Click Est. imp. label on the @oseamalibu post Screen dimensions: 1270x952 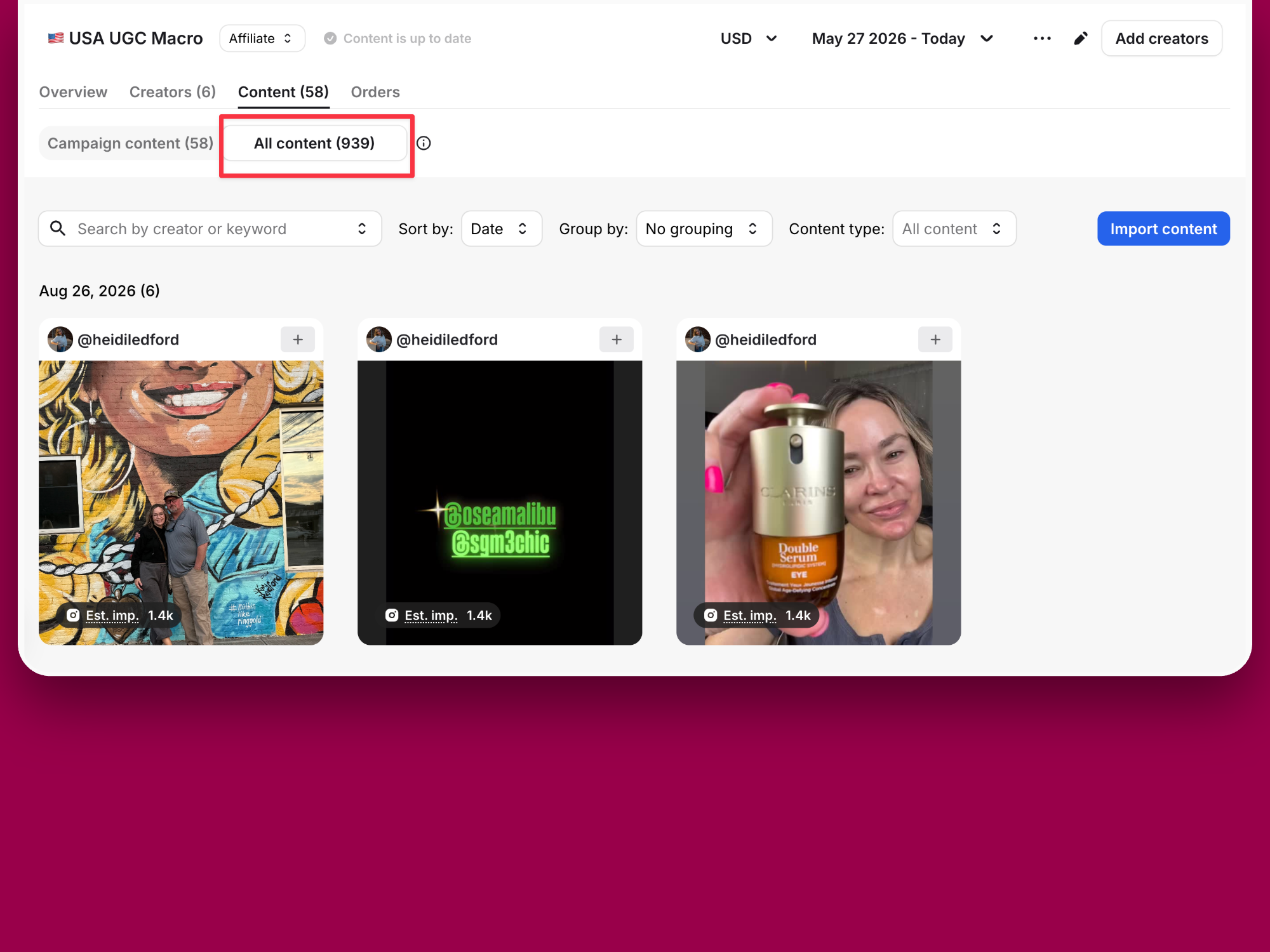[431, 616]
